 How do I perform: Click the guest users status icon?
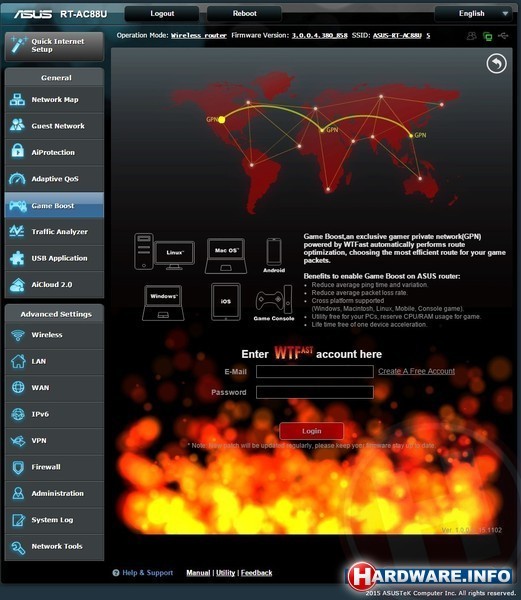pos(472,36)
